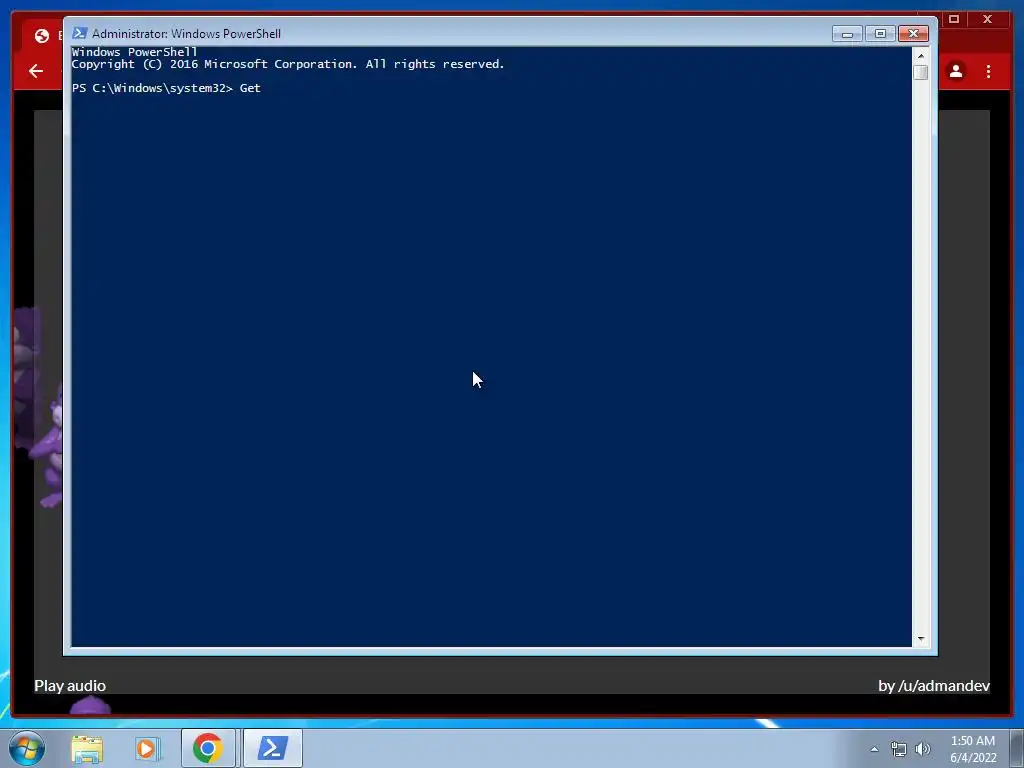Click the globe icon on the browser tab

42,36
